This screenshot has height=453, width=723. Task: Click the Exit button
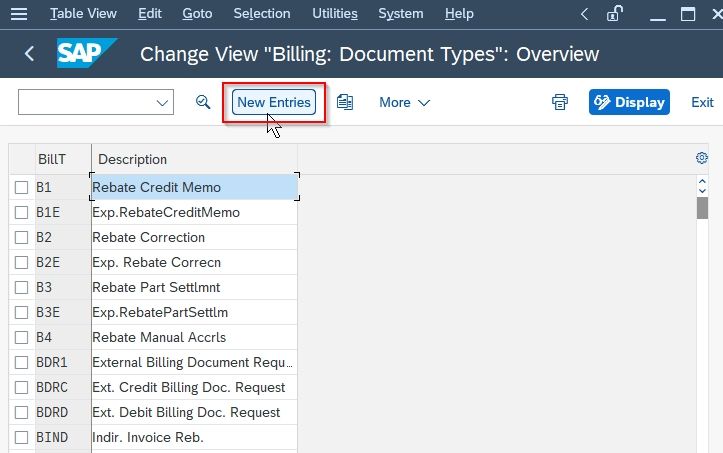(702, 102)
